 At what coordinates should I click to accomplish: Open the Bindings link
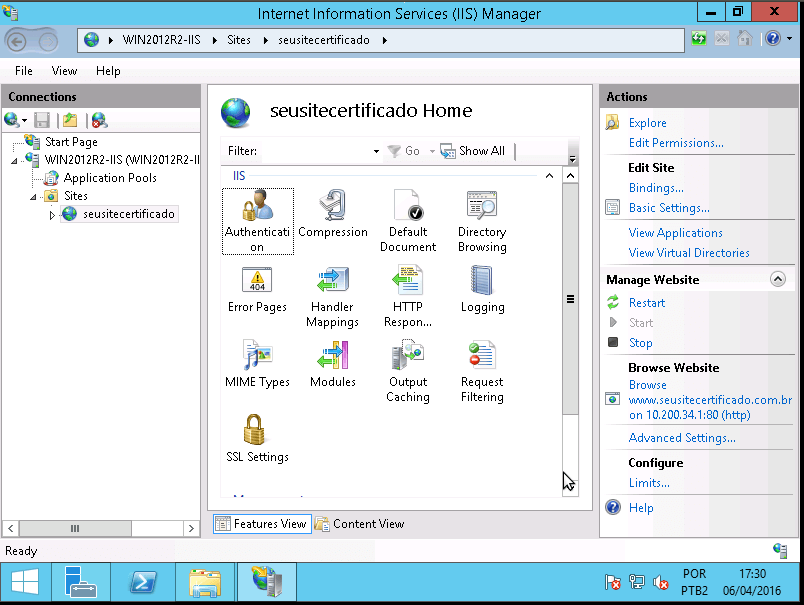click(x=656, y=188)
